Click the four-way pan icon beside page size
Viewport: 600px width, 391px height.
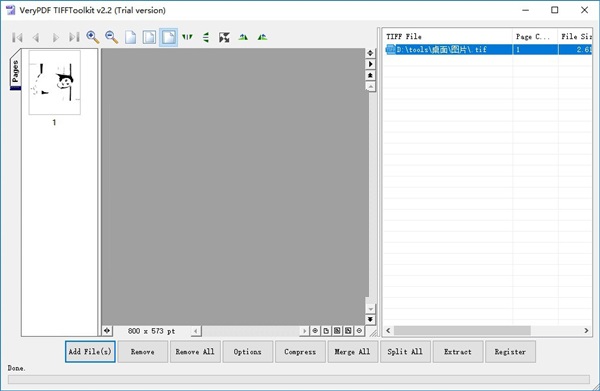coord(107,331)
